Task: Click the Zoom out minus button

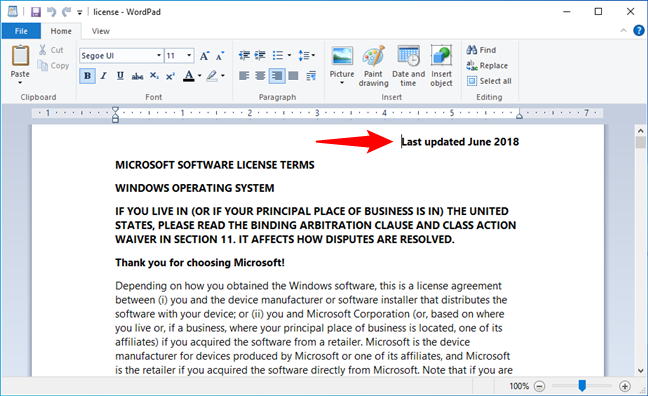Action: [539, 386]
